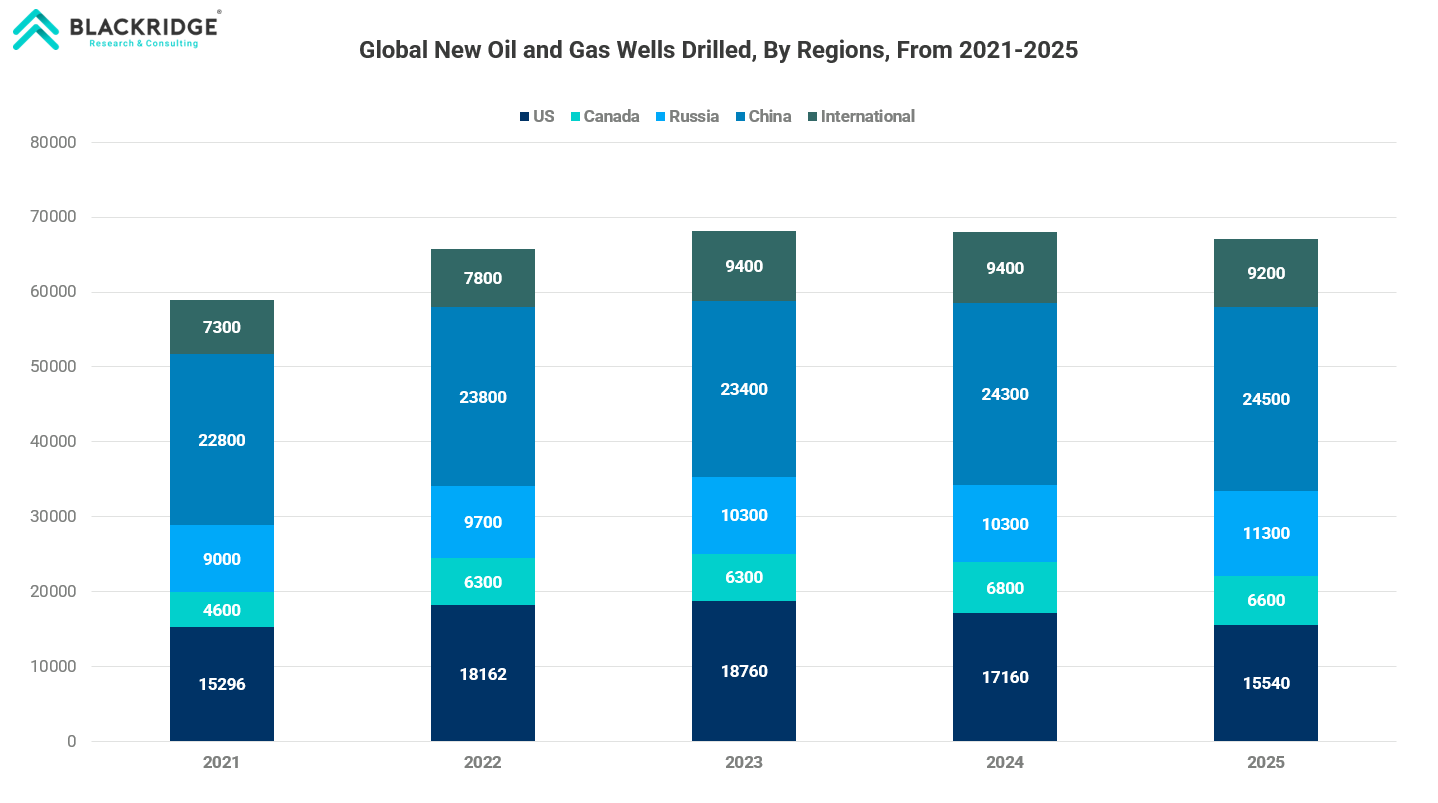Select the 2022 International segment 7800

click(483, 278)
